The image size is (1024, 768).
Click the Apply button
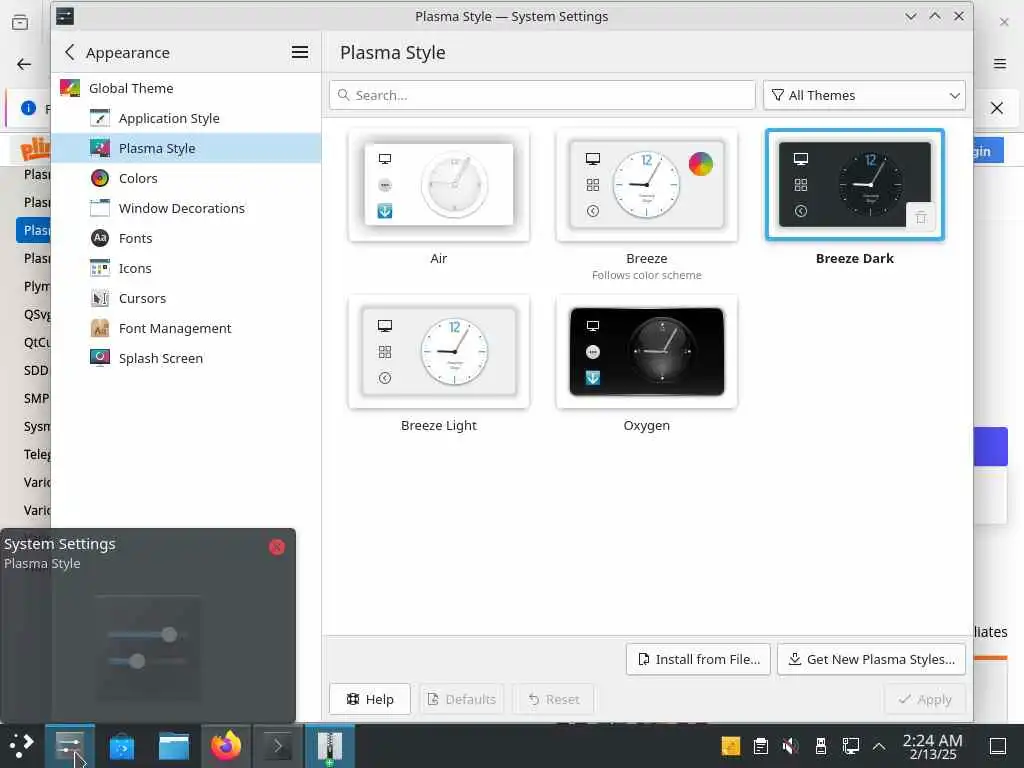pos(925,699)
